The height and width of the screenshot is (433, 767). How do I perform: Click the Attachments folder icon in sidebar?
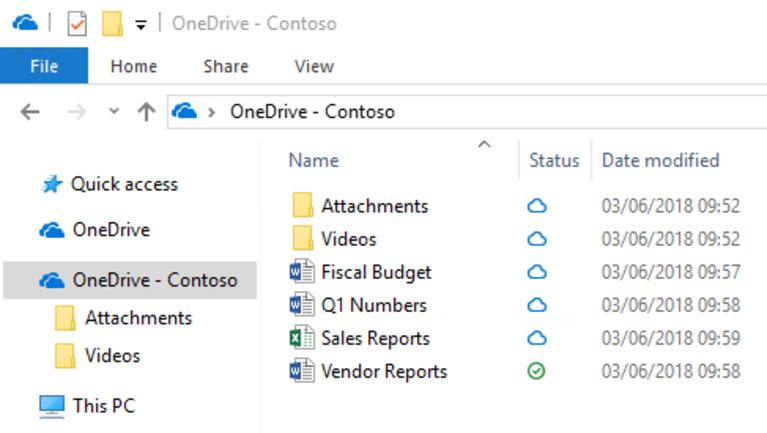[65, 318]
